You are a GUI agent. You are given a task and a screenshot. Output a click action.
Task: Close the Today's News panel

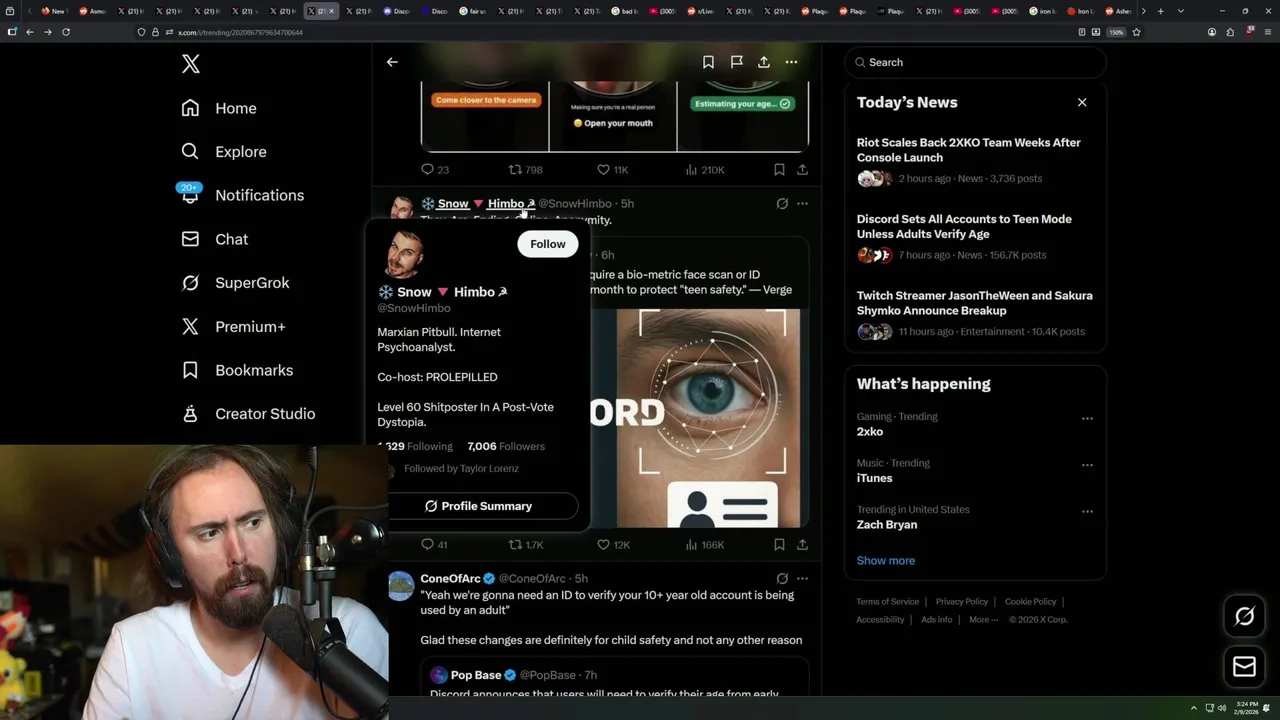(x=1082, y=102)
